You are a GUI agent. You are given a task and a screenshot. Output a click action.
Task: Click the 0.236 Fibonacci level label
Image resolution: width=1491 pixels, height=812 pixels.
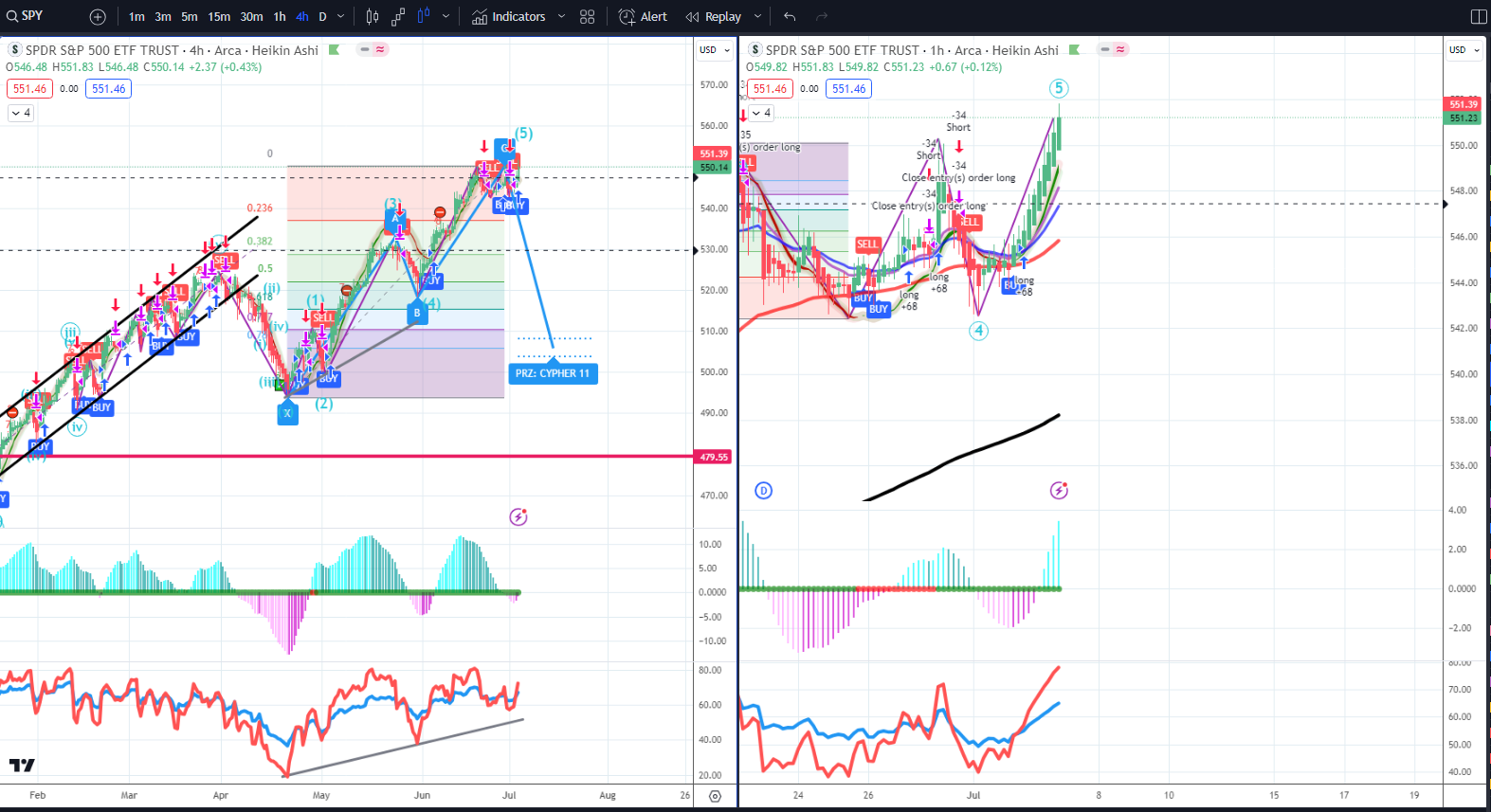[260, 208]
